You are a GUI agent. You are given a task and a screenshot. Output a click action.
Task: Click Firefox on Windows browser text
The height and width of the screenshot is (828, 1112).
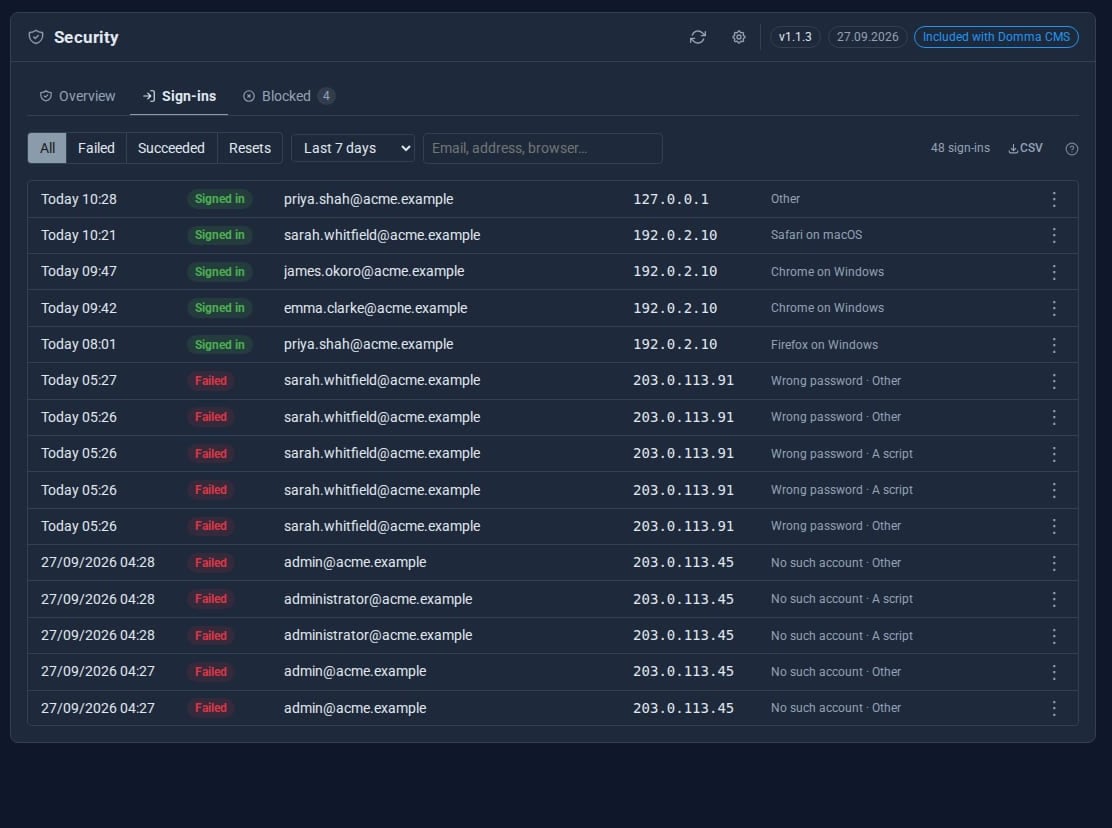click(824, 345)
